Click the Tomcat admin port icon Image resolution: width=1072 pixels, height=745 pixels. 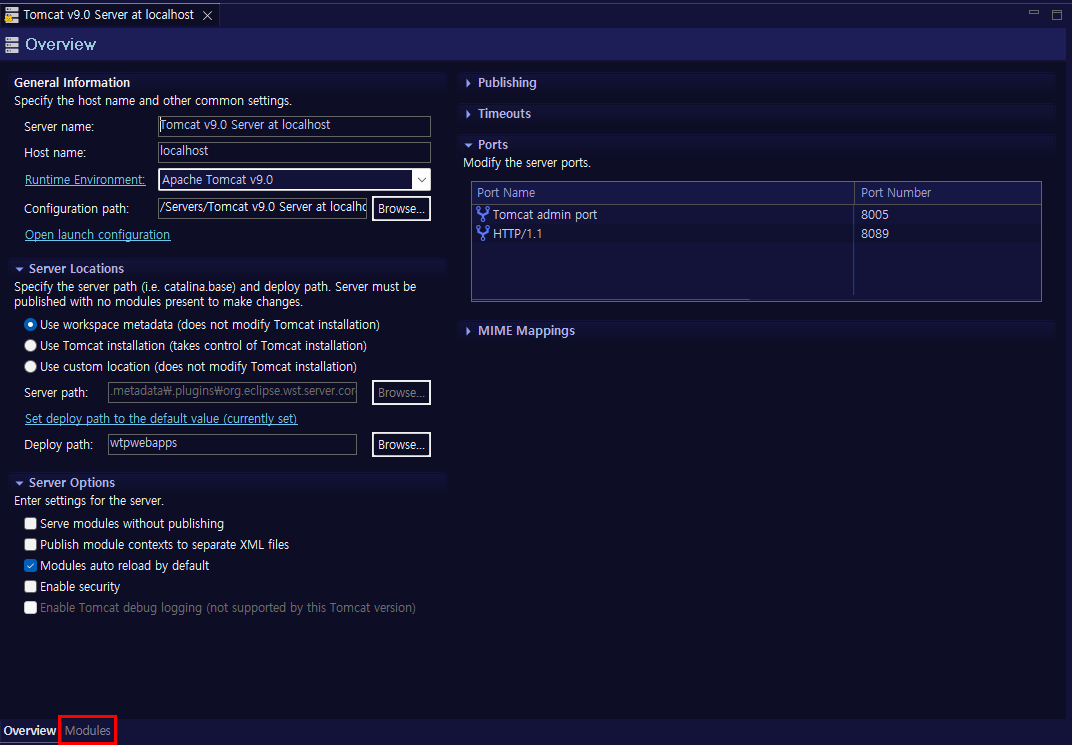[483, 215]
